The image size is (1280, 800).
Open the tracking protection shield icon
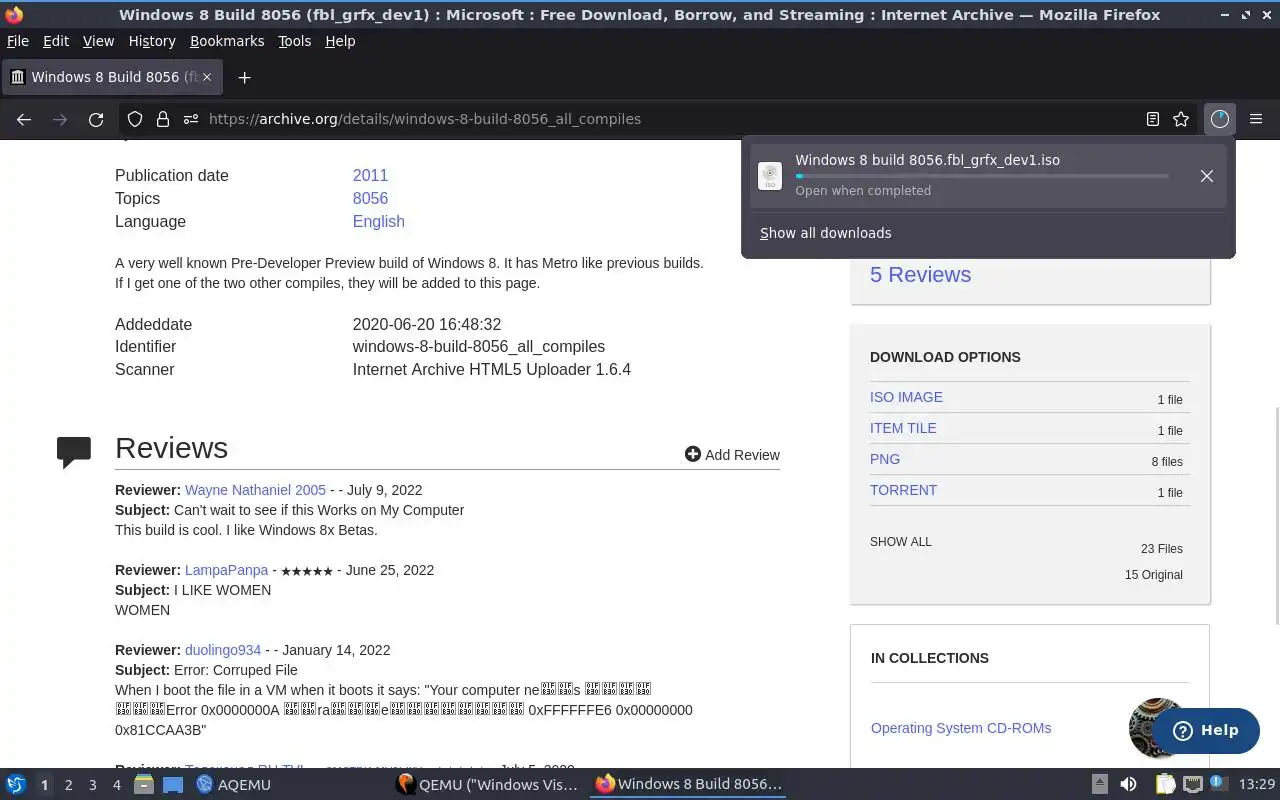pyautogui.click(x=135, y=119)
